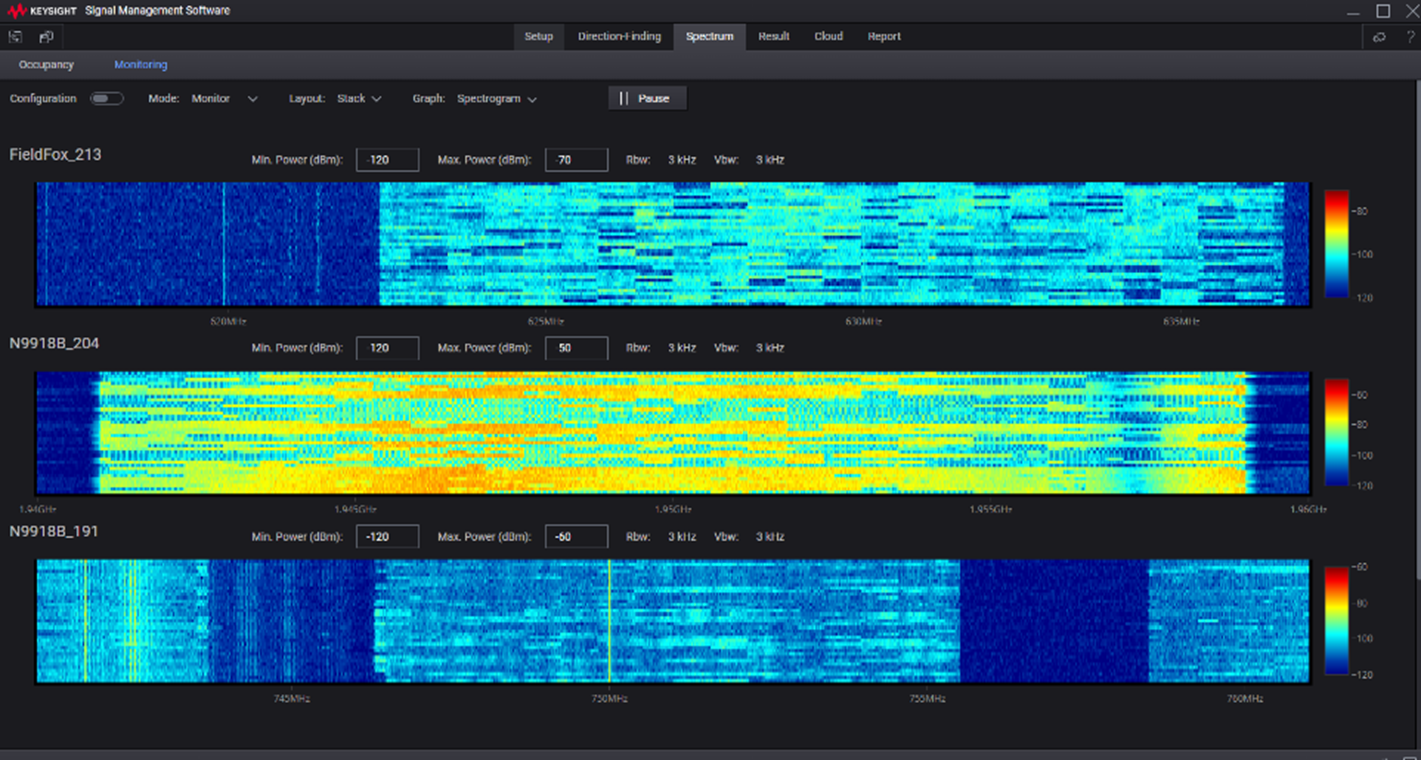This screenshot has width=1421, height=760.
Task: Click the vertical scrollbar on the right edge
Action: [x=1417, y=330]
